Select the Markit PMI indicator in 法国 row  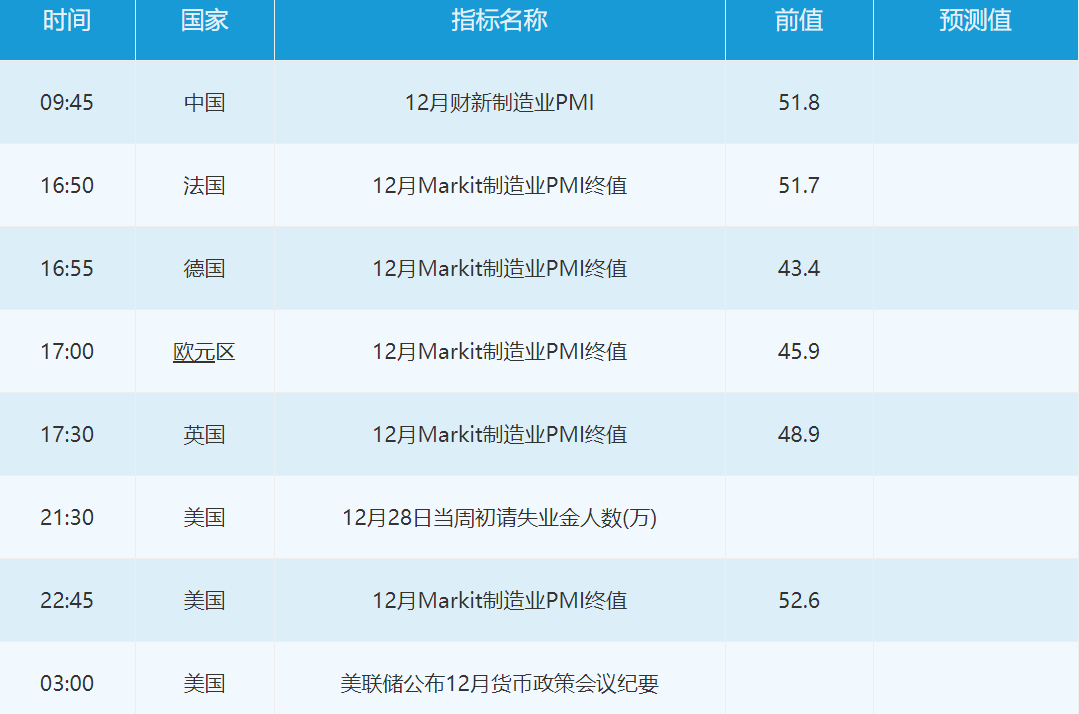(x=500, y=186)
